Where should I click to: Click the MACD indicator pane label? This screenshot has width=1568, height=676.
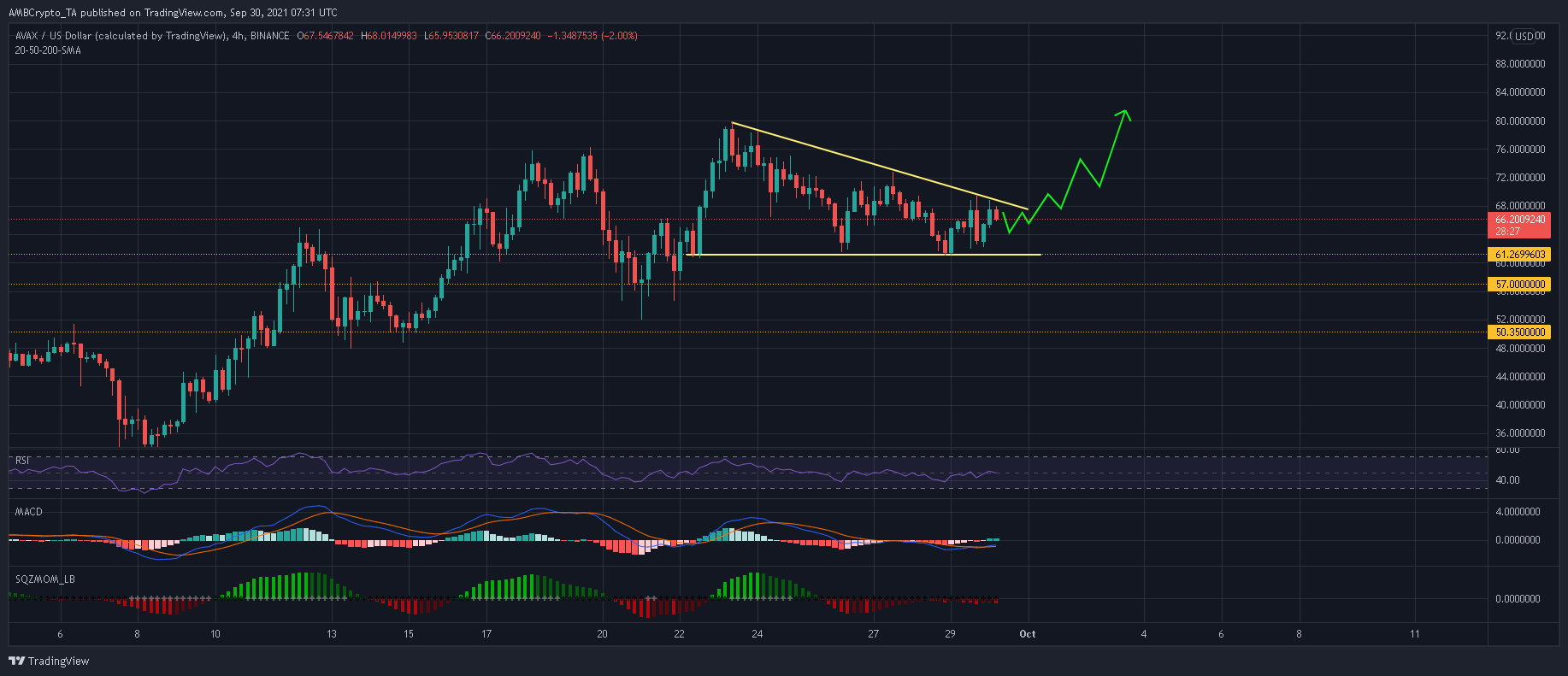point(28,512)
